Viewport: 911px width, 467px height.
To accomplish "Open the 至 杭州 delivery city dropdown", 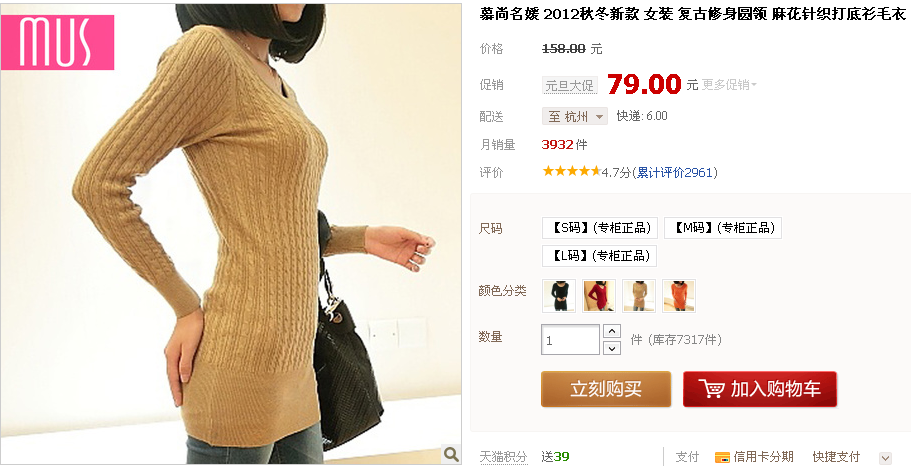I will (x=575, y=116).
